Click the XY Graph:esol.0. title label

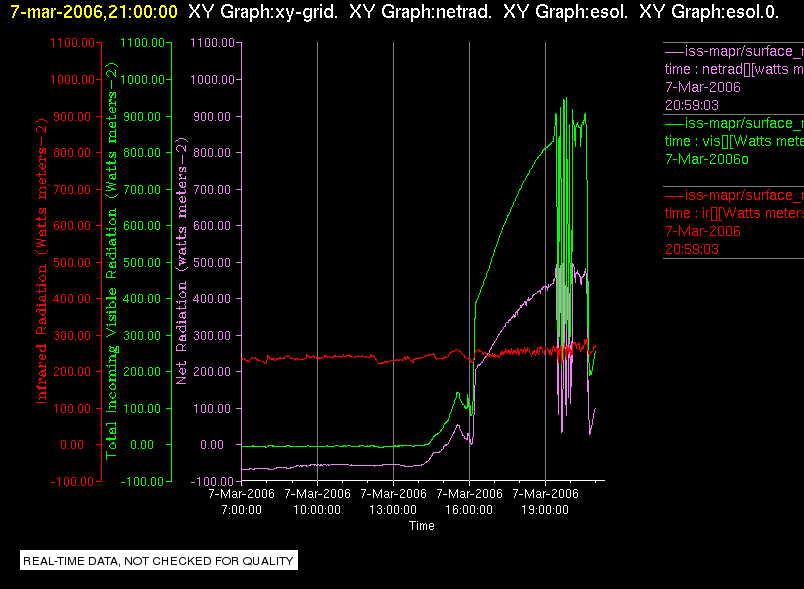click(x=709, y=11)
